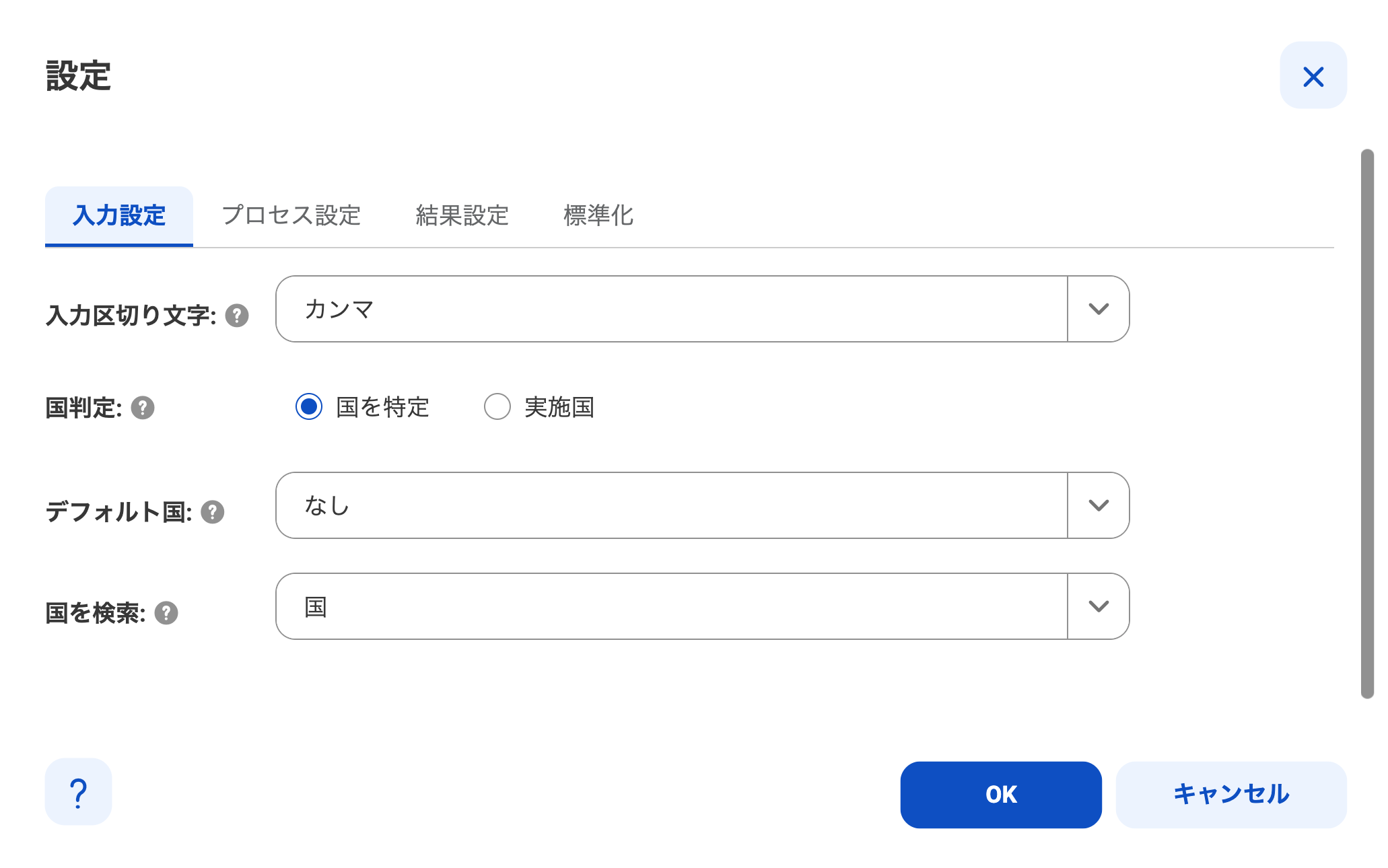Viewport: 1388px width, 868px height.
Task: Expand the デフォルト国 dropdown arrow
Action: pos(1098,505)
